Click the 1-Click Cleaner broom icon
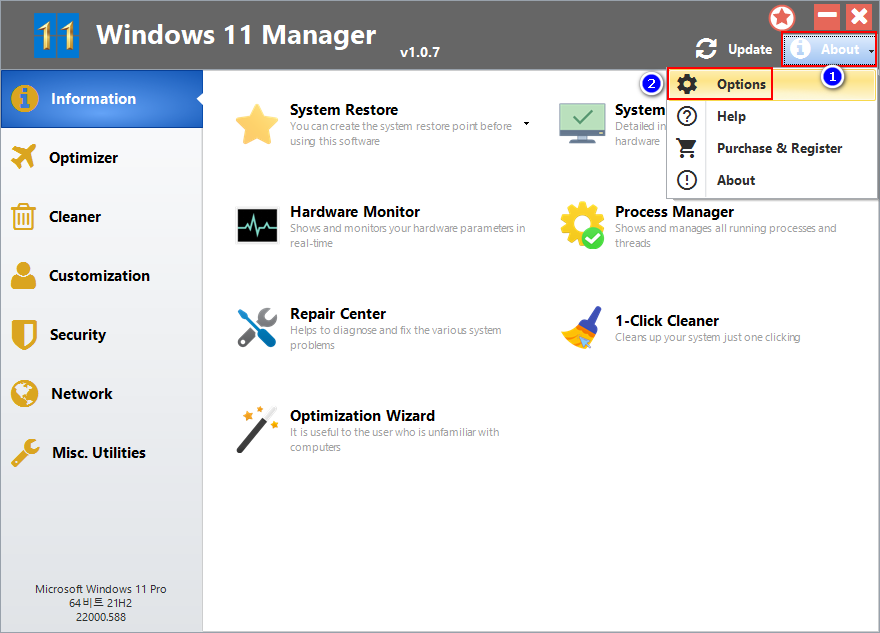 point(582,328)
